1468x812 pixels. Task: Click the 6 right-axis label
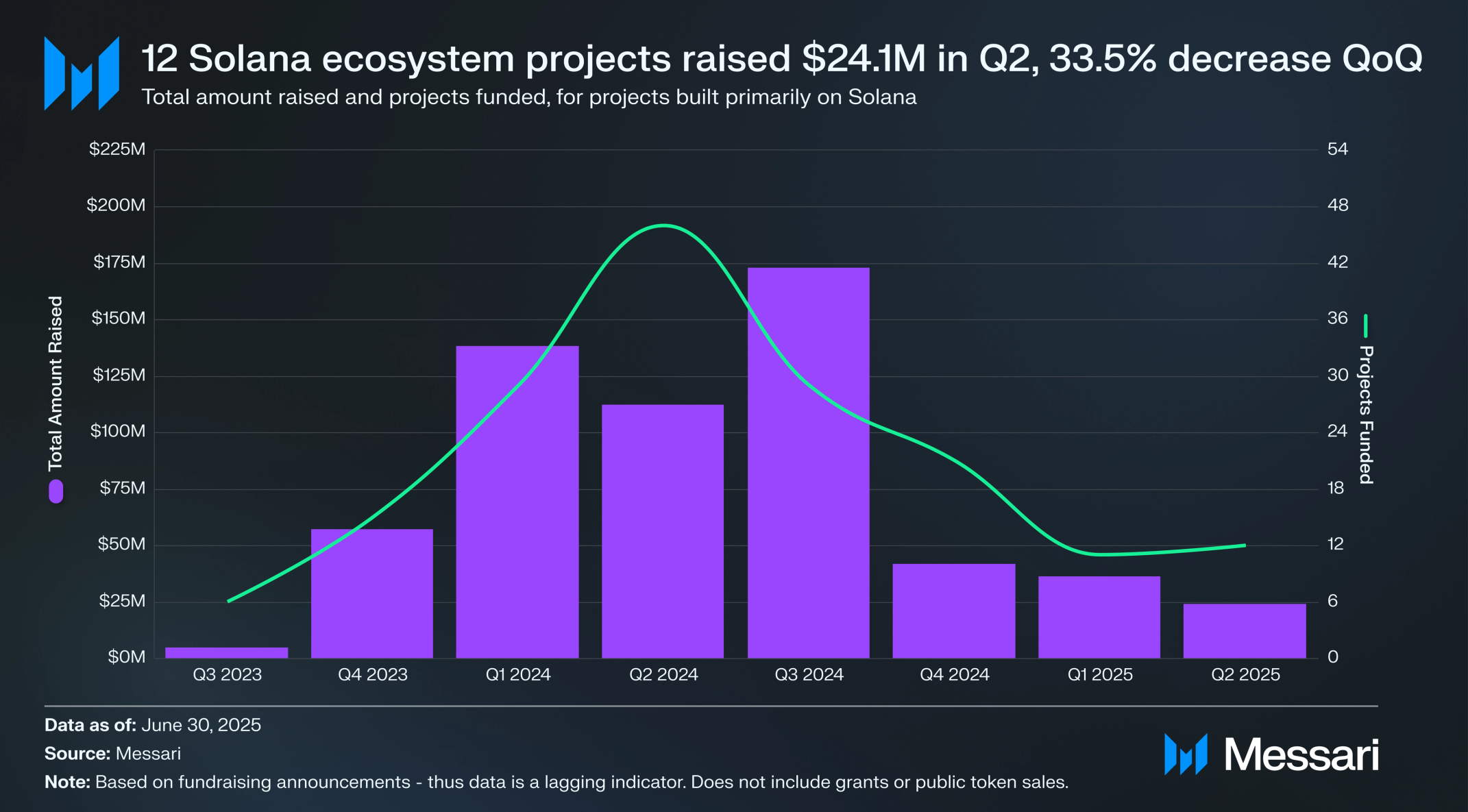1333,602
